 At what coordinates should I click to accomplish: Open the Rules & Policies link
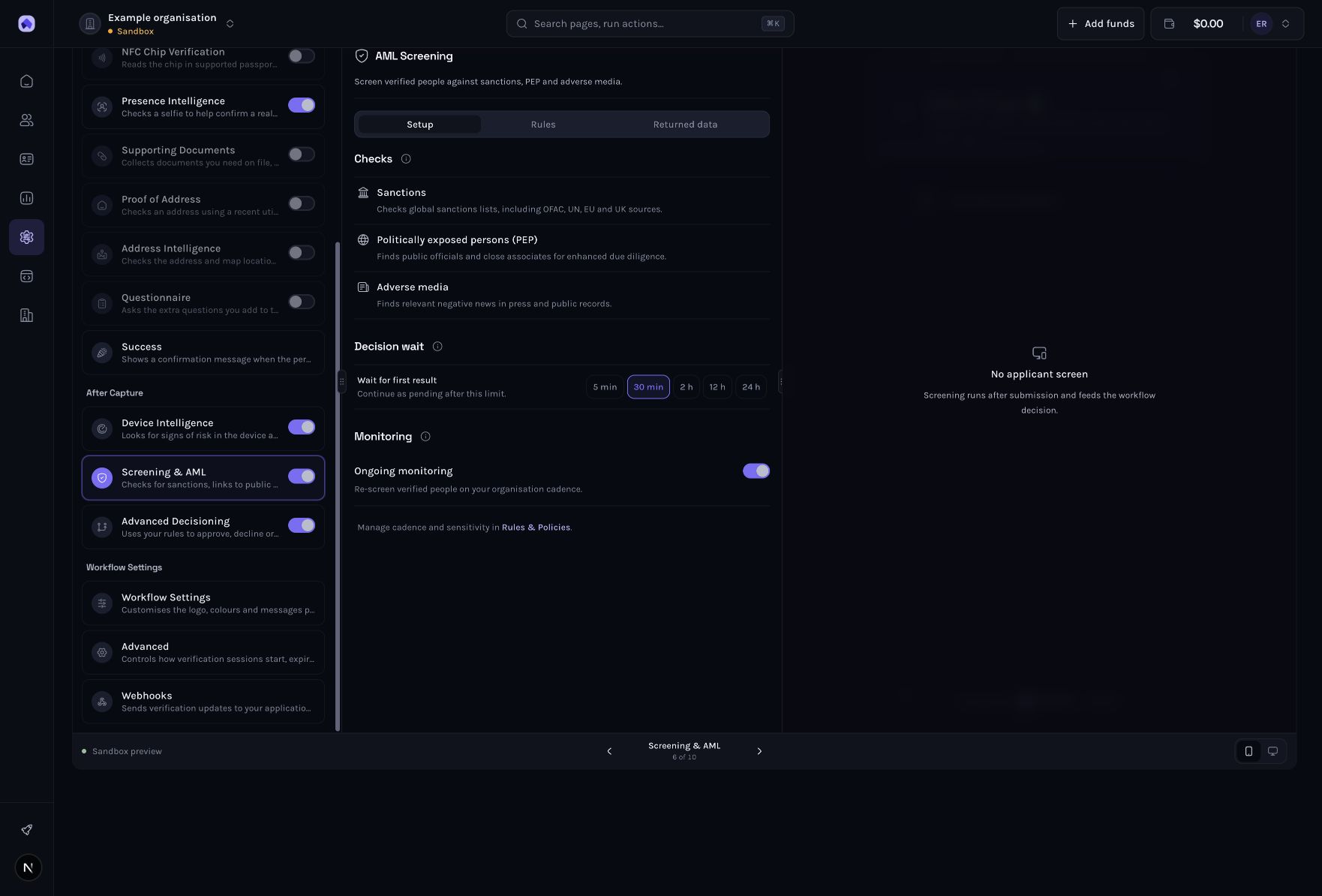tap(536, 528)
